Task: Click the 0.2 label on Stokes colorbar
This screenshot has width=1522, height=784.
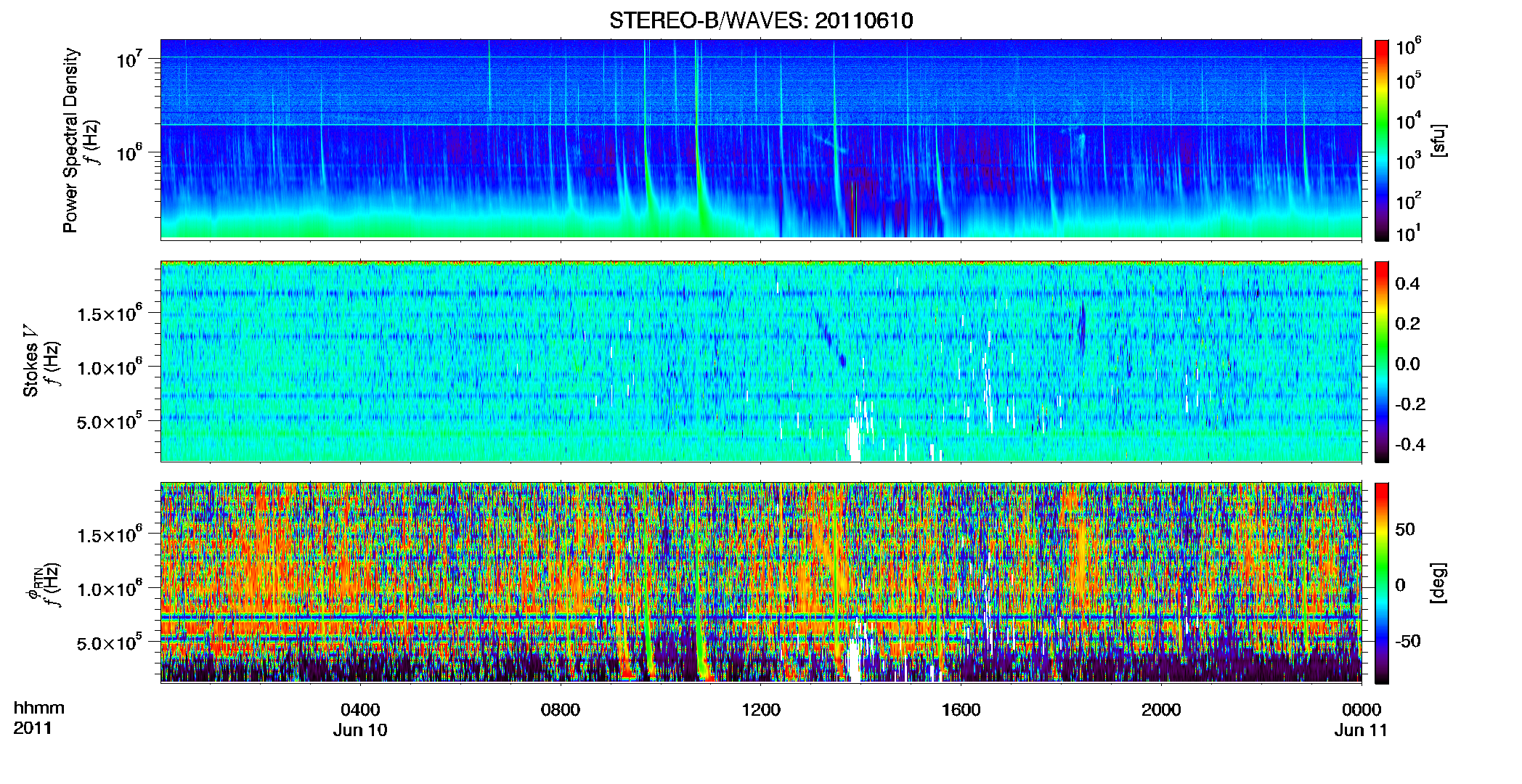Action: coord(1408,324)
